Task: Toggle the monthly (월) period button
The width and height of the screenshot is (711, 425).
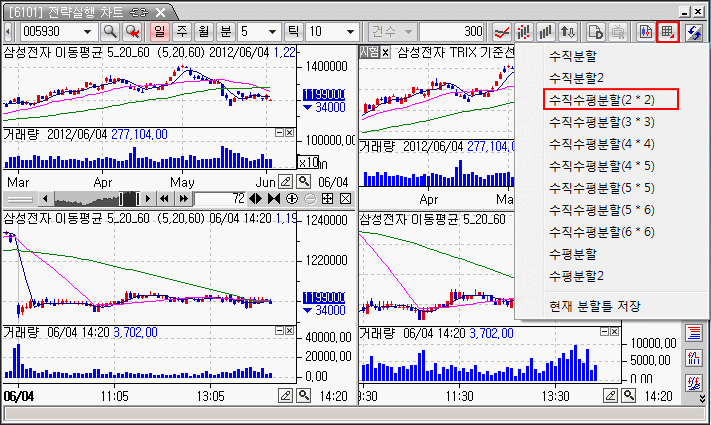Action: 203,32
